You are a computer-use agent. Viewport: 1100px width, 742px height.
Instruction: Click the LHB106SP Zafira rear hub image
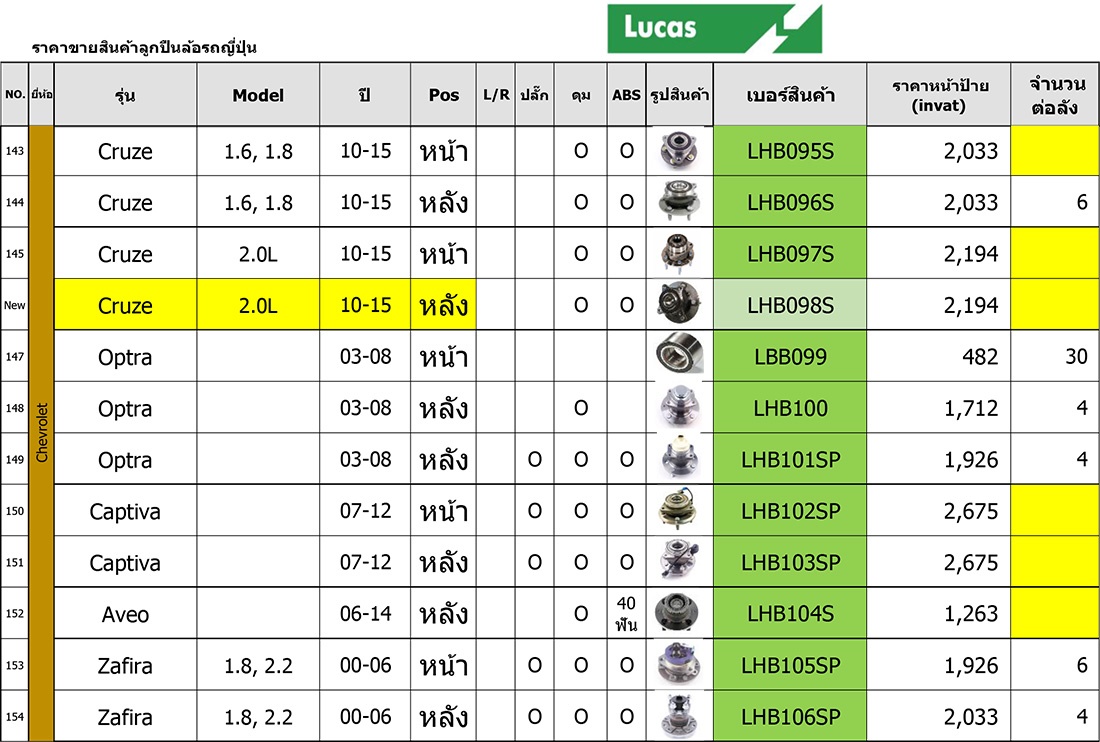[x=679, y=716]
